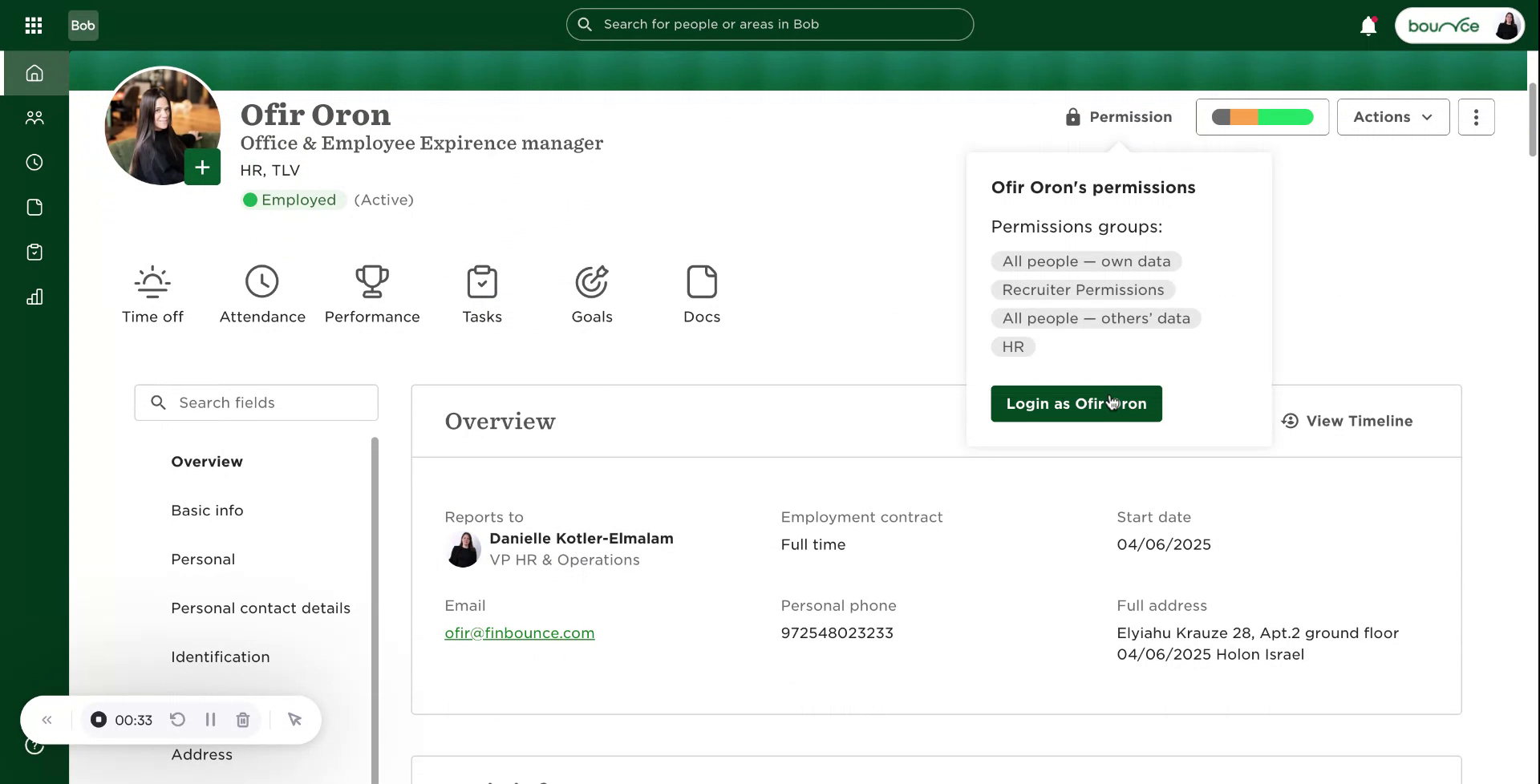Select the Overview tab in left panel
Screen dimensions: 1540x784
(x=206, y=461)
